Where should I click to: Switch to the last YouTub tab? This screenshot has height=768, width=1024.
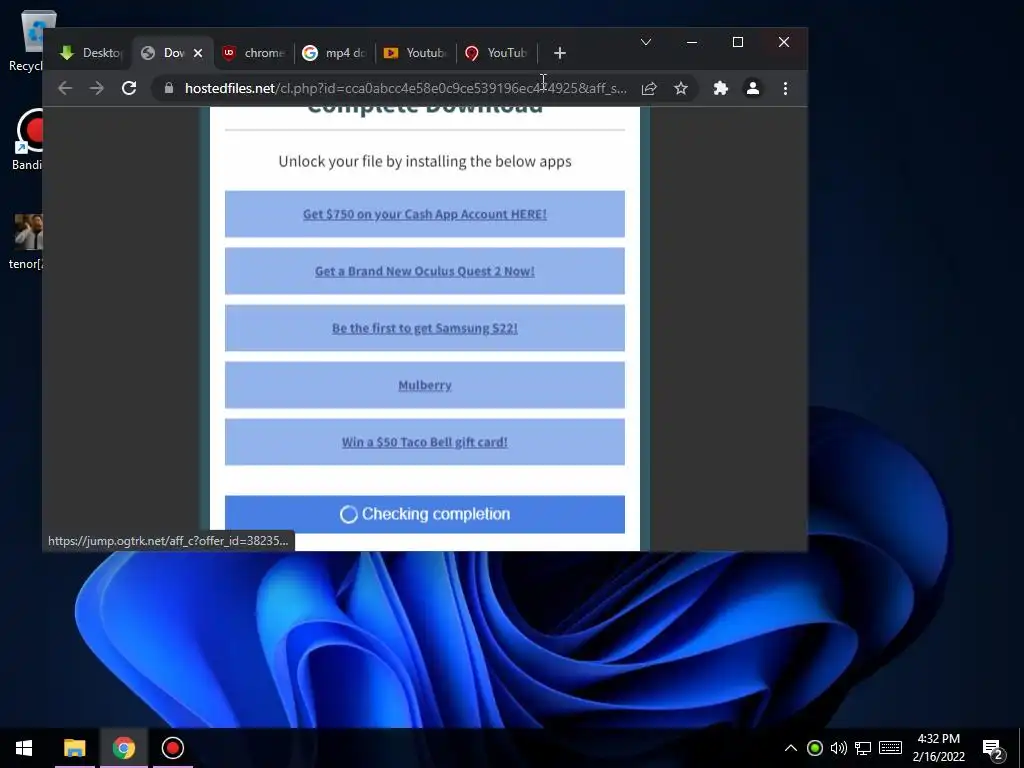click(496, 53)
